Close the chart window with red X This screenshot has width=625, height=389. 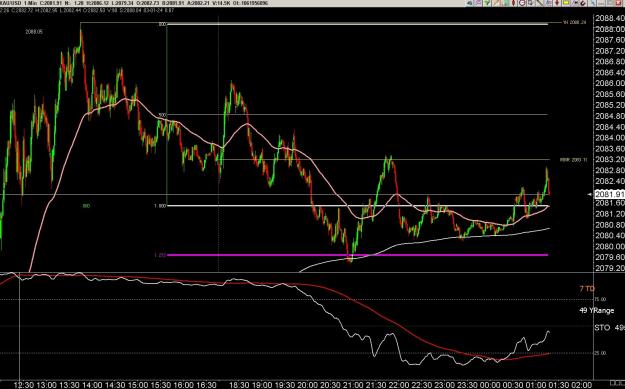[x=618, y=3]
